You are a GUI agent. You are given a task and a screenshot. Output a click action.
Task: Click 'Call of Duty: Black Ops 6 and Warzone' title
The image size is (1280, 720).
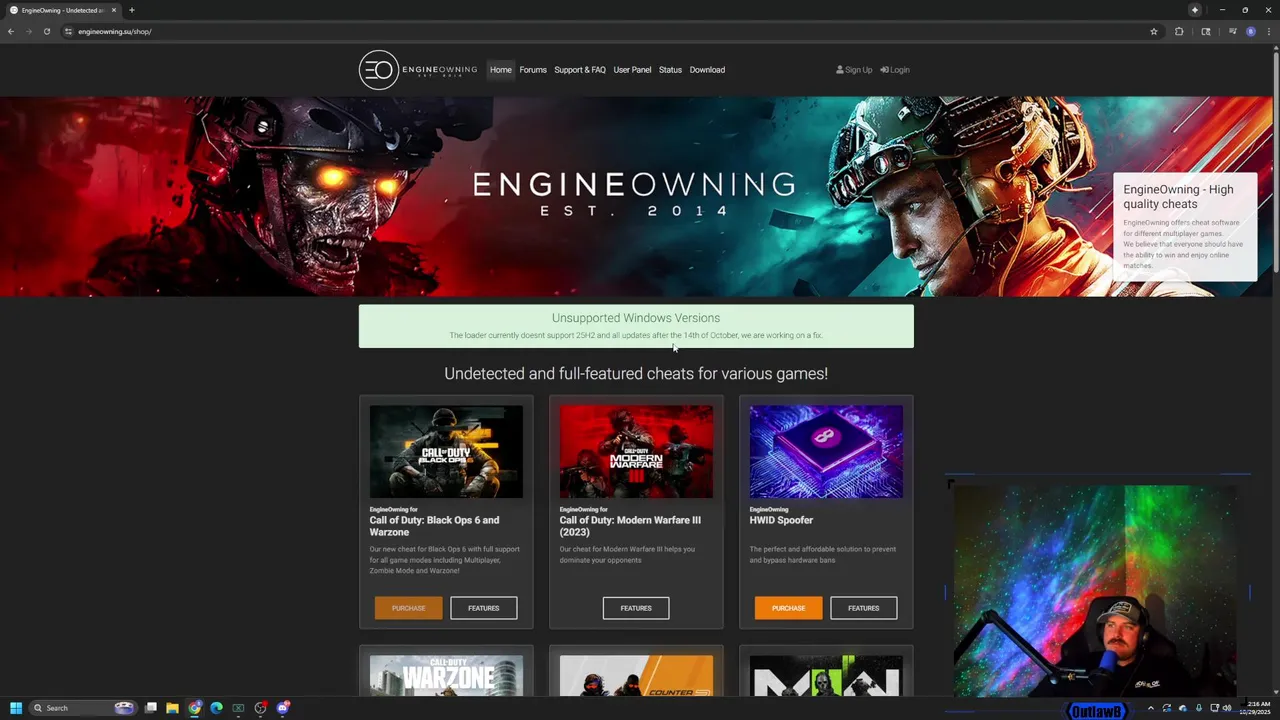(434, 526)
